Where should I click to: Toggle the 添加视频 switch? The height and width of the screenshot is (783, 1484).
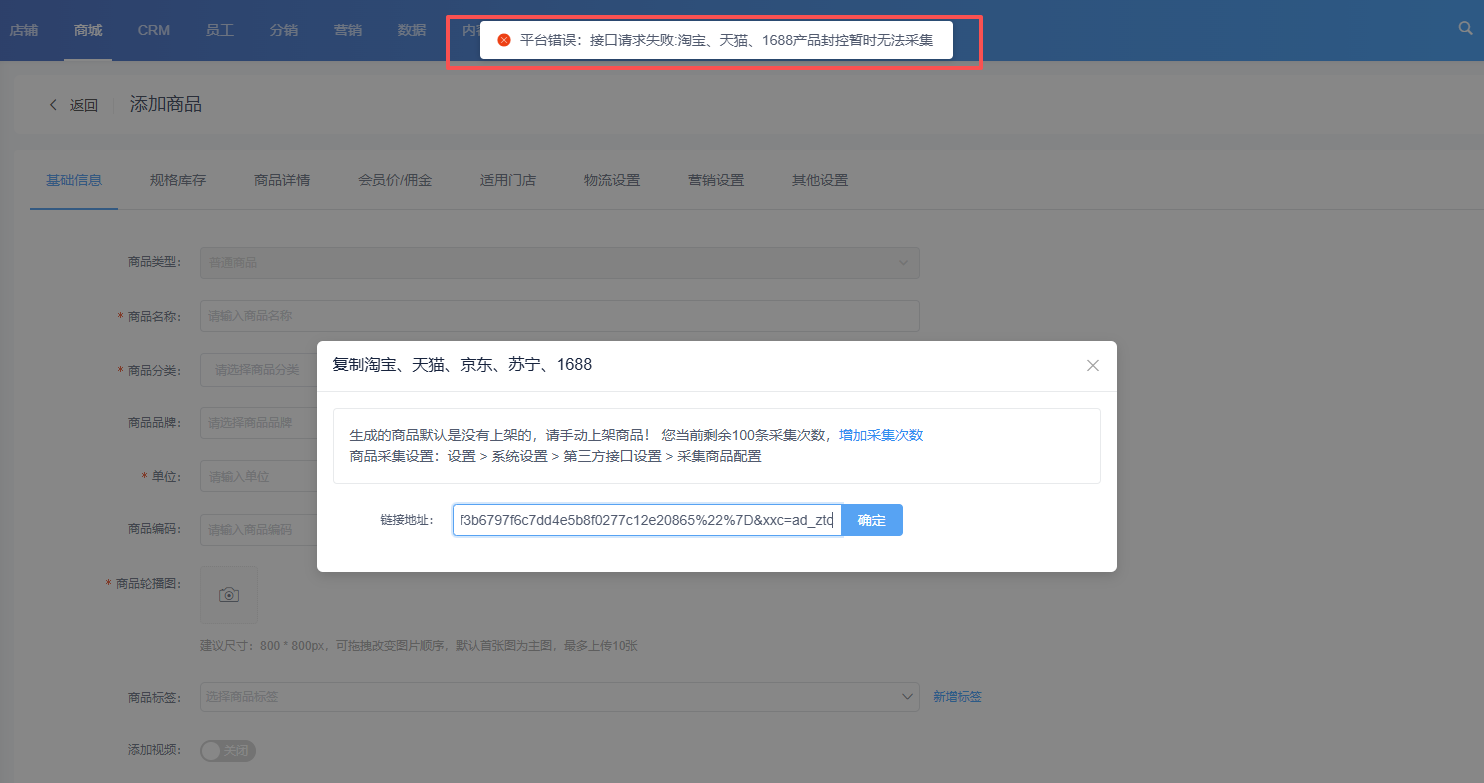coord(228,750)
